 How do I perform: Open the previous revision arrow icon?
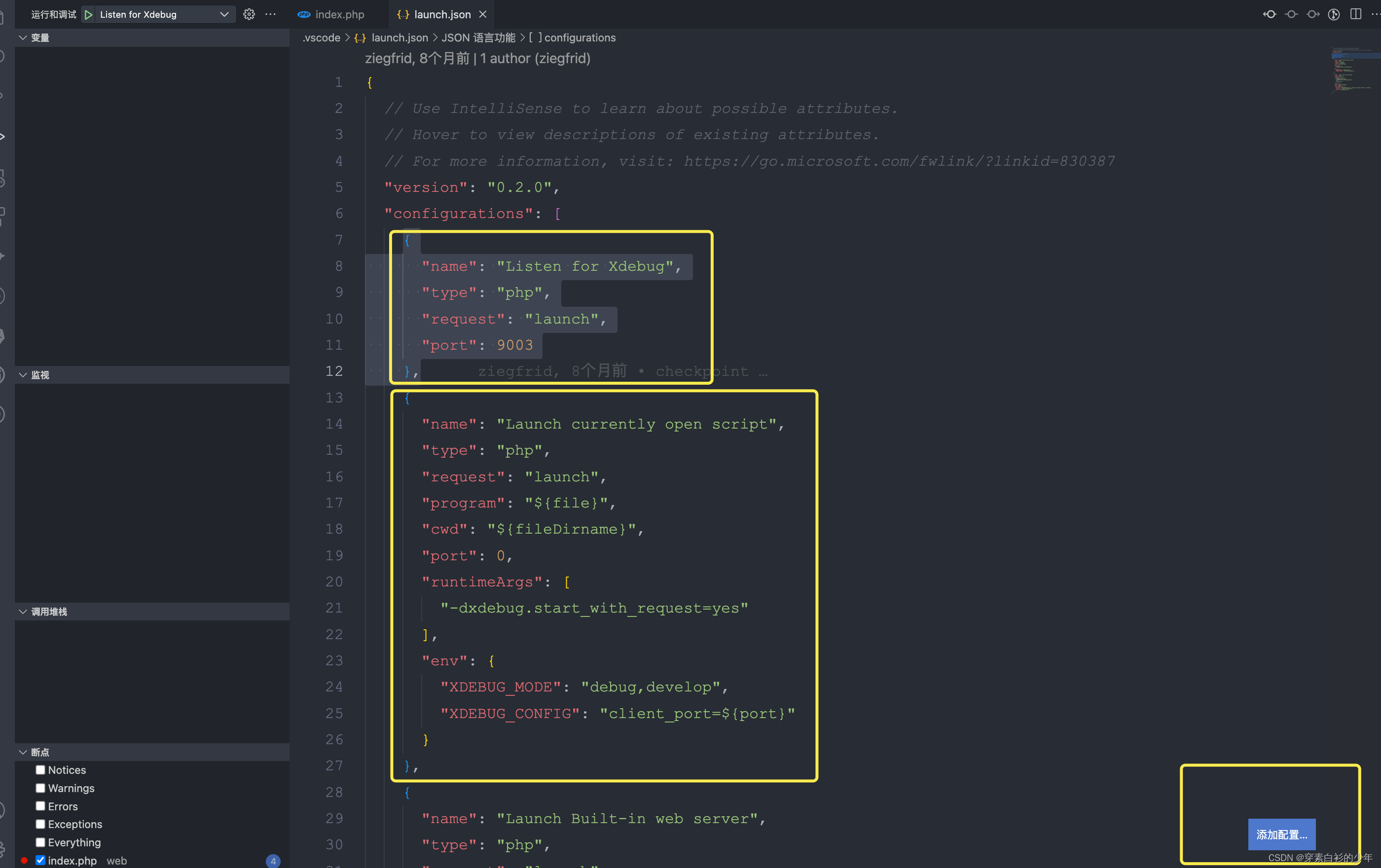[1270, 14]
